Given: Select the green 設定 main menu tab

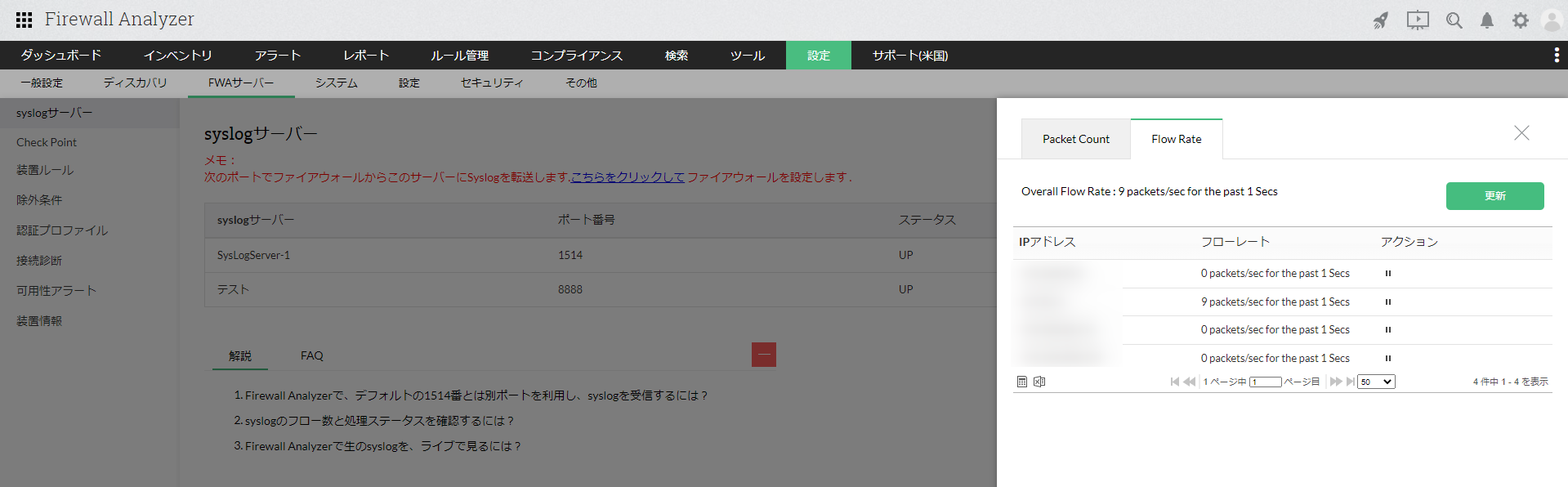Looking at the screenshot, I should [x=819, y=55].
